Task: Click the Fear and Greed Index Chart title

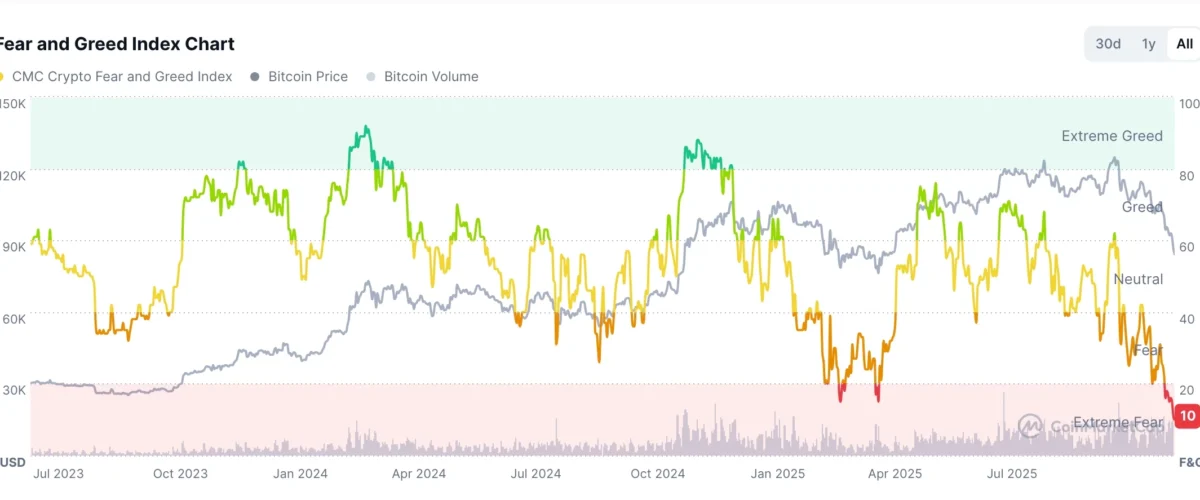Action: point(117,44)
